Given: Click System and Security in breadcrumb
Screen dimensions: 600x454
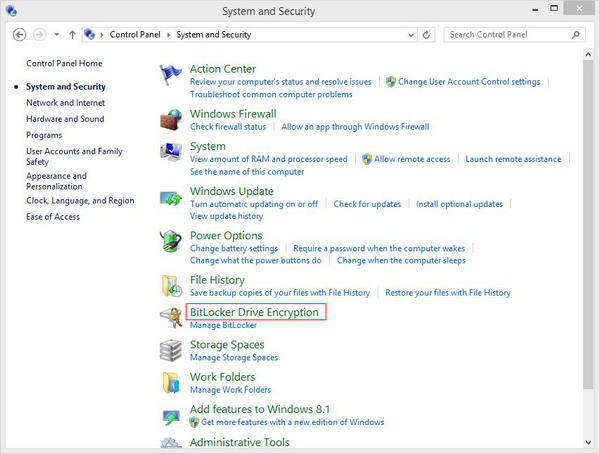Looking at the screenshot, I should [214, 34].
